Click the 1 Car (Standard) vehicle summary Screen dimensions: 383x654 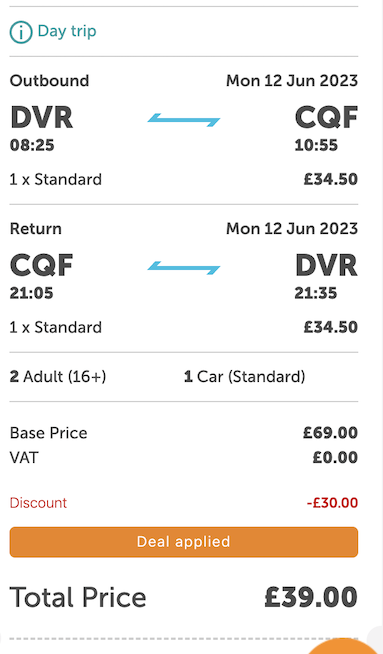coord(244,377)
